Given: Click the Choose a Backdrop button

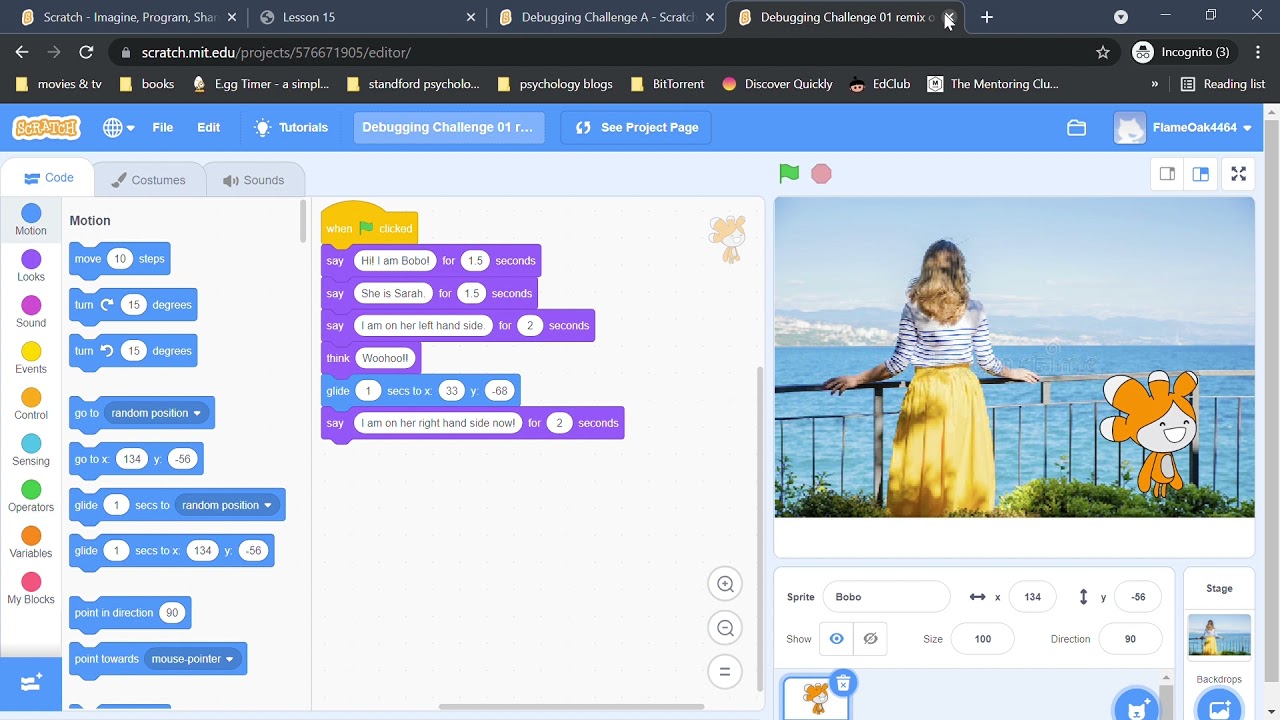Looking at the screenshot, I should (x=1219, y=708).
